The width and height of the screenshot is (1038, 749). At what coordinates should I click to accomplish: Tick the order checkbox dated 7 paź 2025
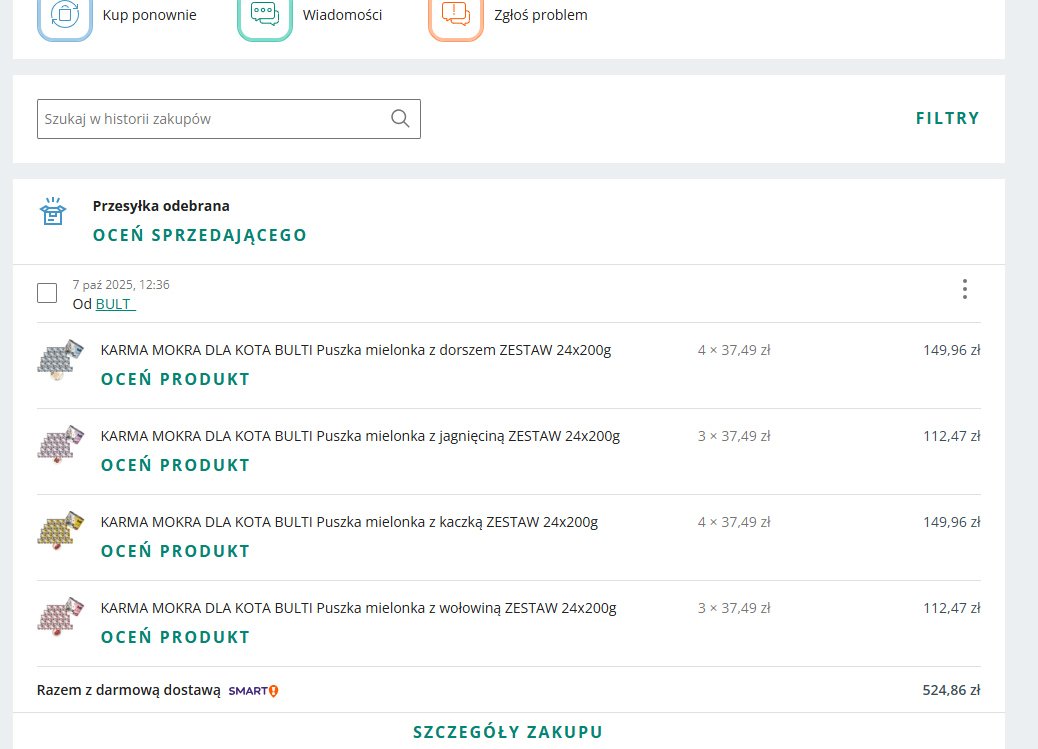(47, 293)
